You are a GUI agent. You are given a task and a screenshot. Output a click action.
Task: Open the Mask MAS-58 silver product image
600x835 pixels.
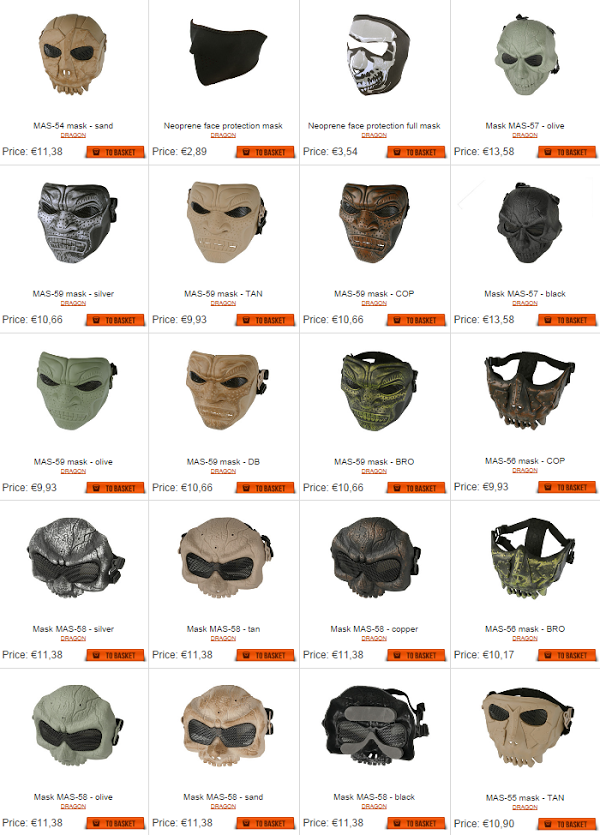76,558
